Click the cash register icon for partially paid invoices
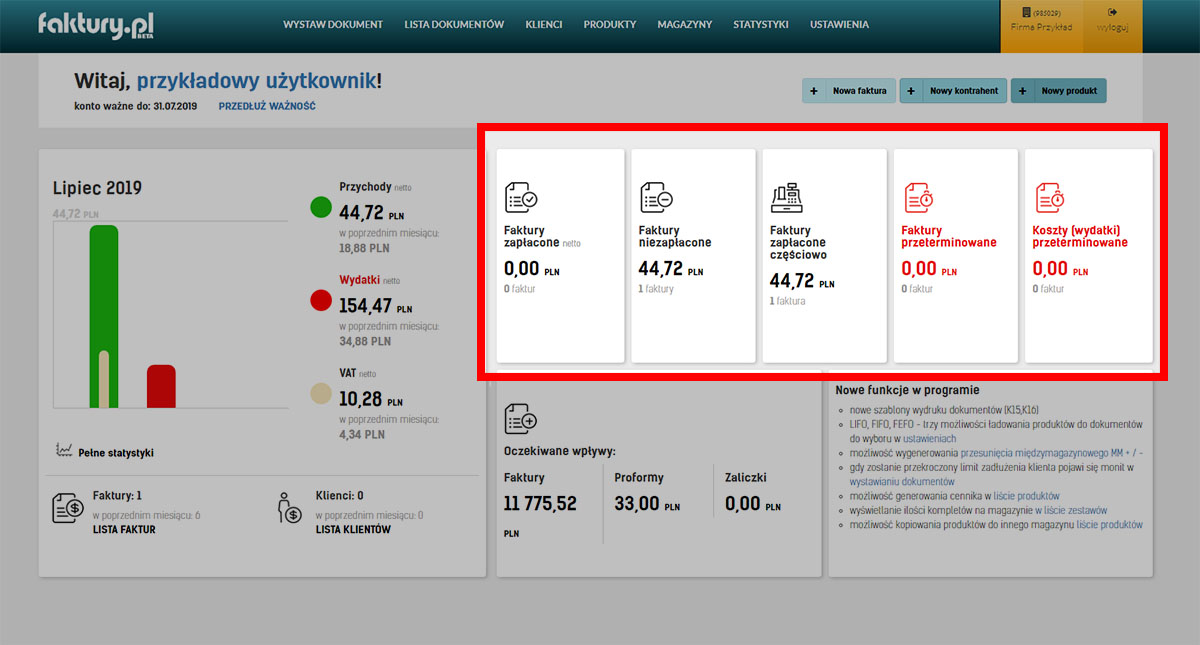 (787, 199)
